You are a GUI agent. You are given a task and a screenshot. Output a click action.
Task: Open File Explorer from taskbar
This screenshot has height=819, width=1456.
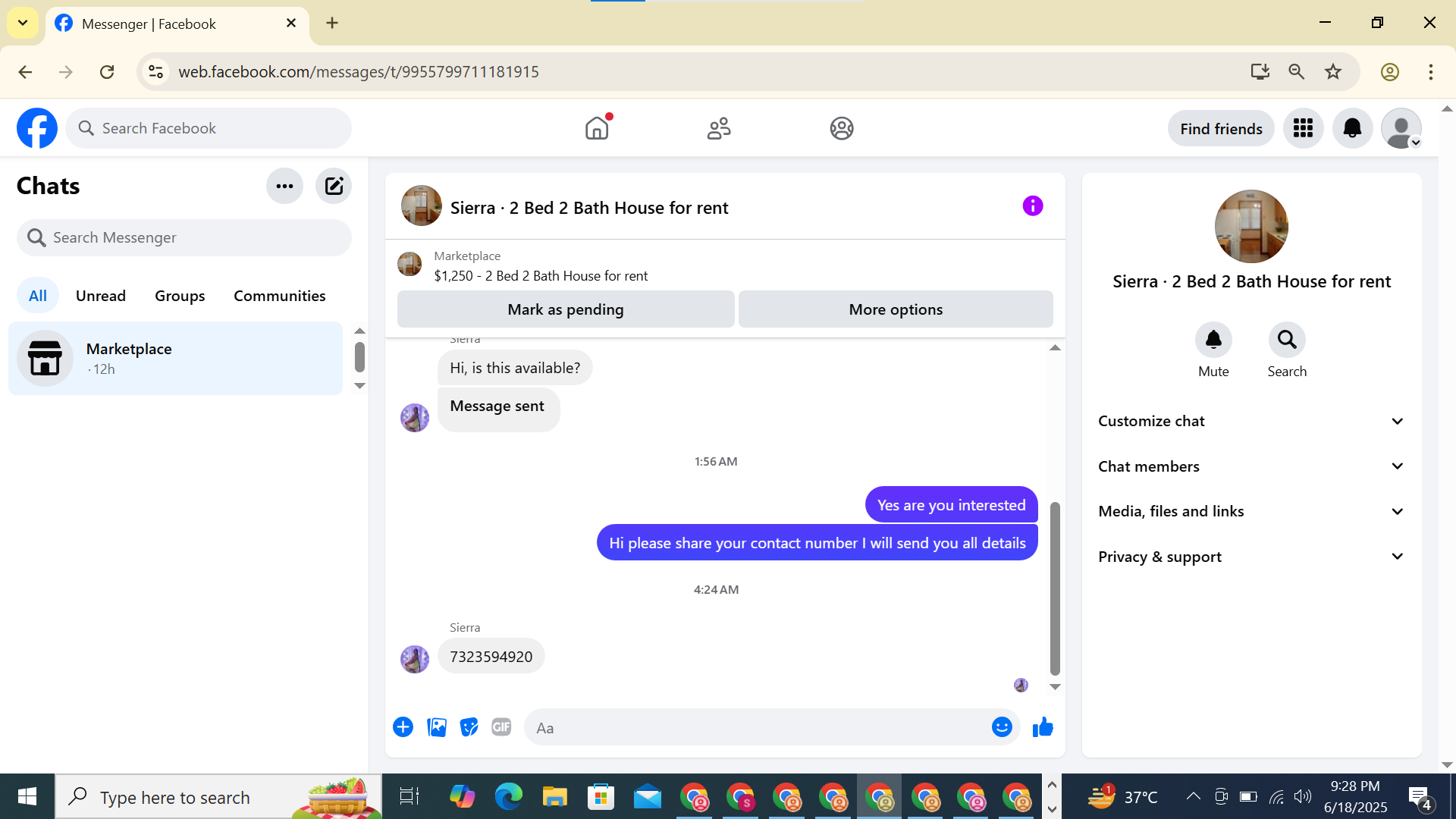click(554, 796)
